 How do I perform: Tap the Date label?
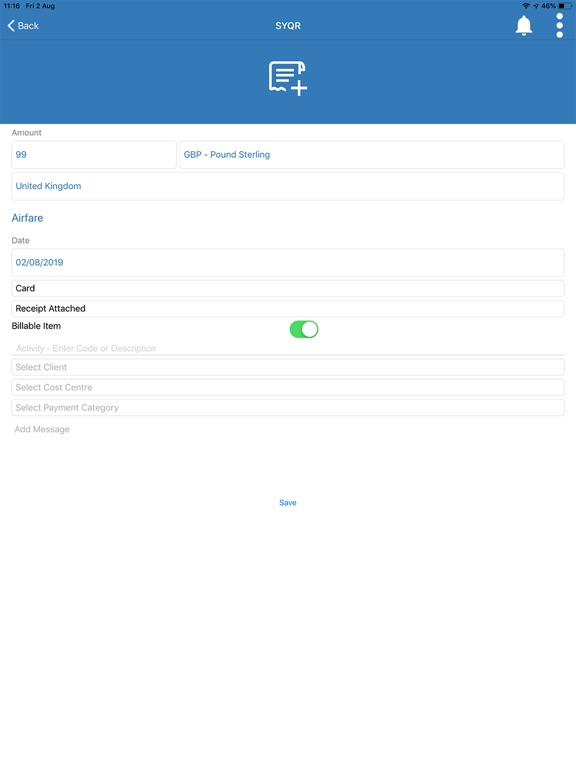[x=21, y=240]
